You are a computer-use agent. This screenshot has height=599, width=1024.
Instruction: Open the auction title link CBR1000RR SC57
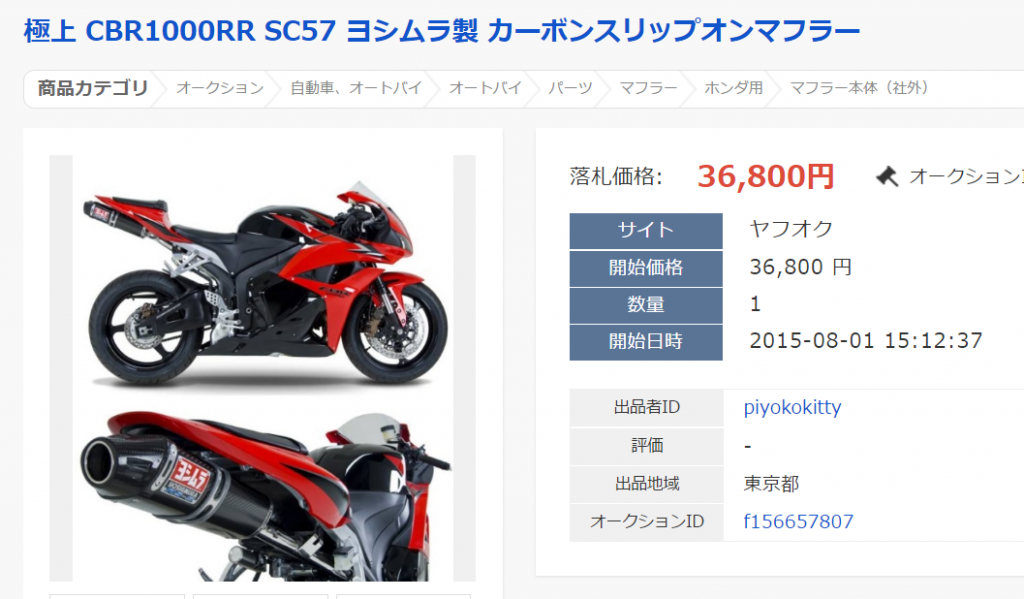441,31
